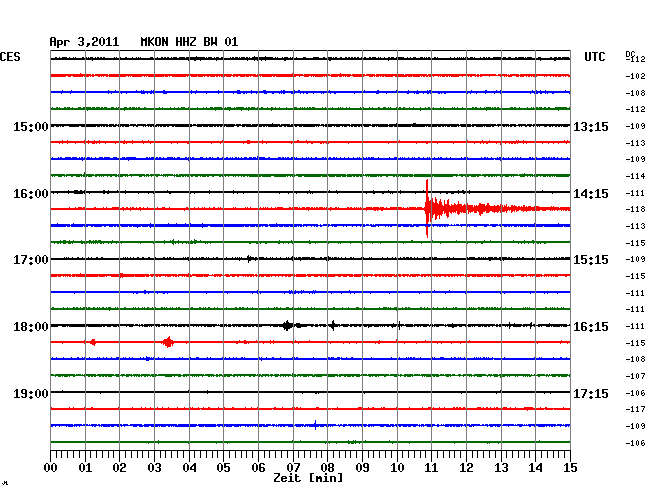This screenshot has width=650, height=494.
Task: Pick minute "00" on the time axis
Action: click(50, 467)
